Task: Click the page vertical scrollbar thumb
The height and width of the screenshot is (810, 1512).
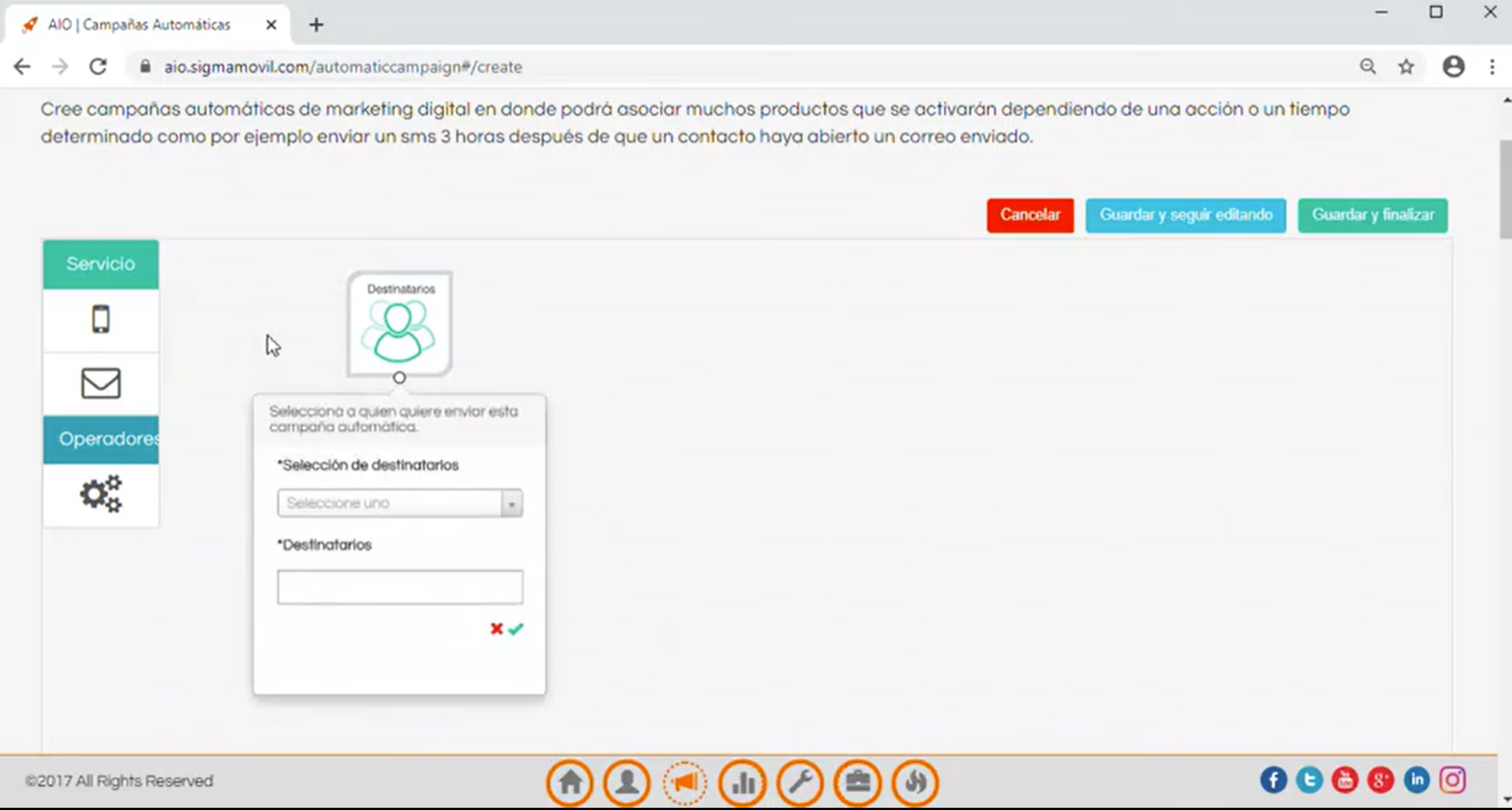Action: click(x=1505, y=189)
